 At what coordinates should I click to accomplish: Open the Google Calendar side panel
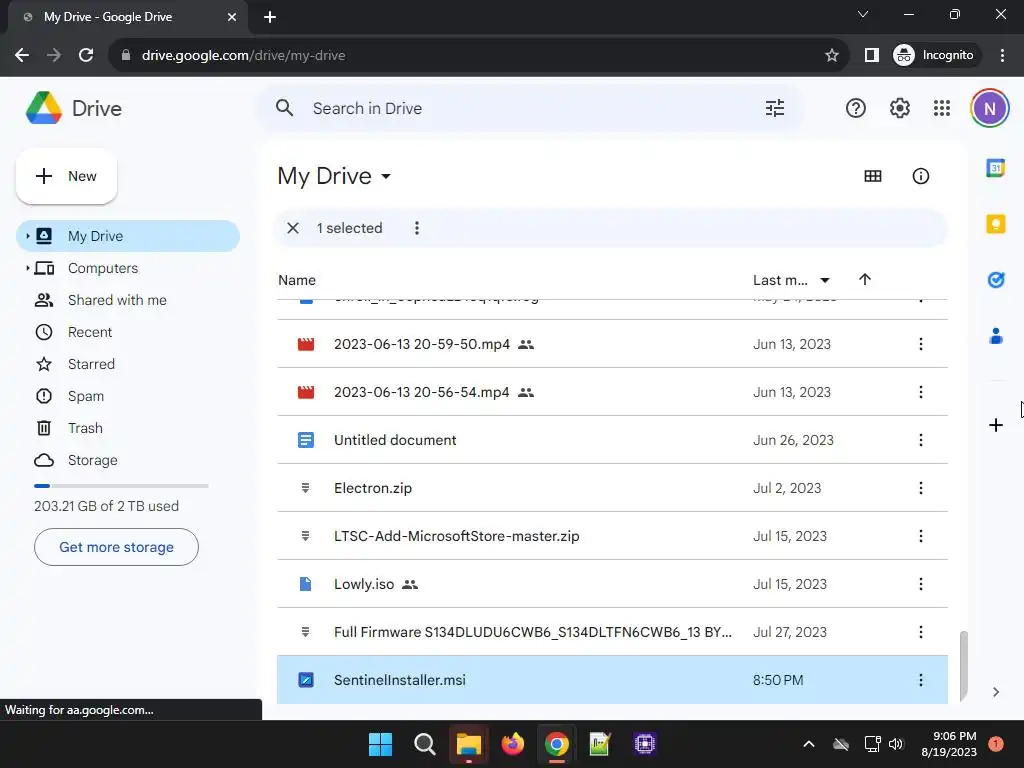point(995,168)
